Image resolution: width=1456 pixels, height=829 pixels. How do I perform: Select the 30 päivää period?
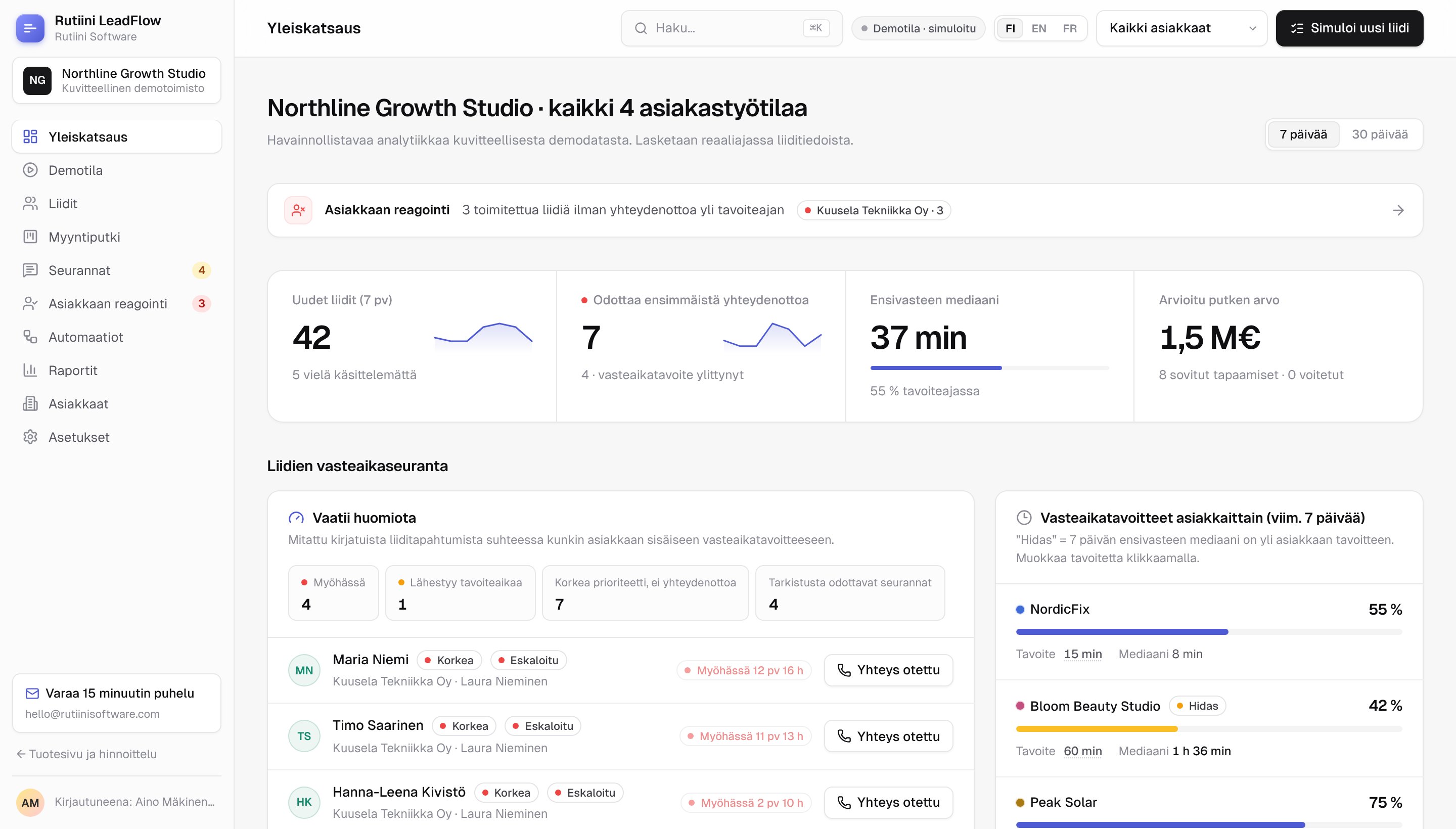click(x=1379, y=134)
